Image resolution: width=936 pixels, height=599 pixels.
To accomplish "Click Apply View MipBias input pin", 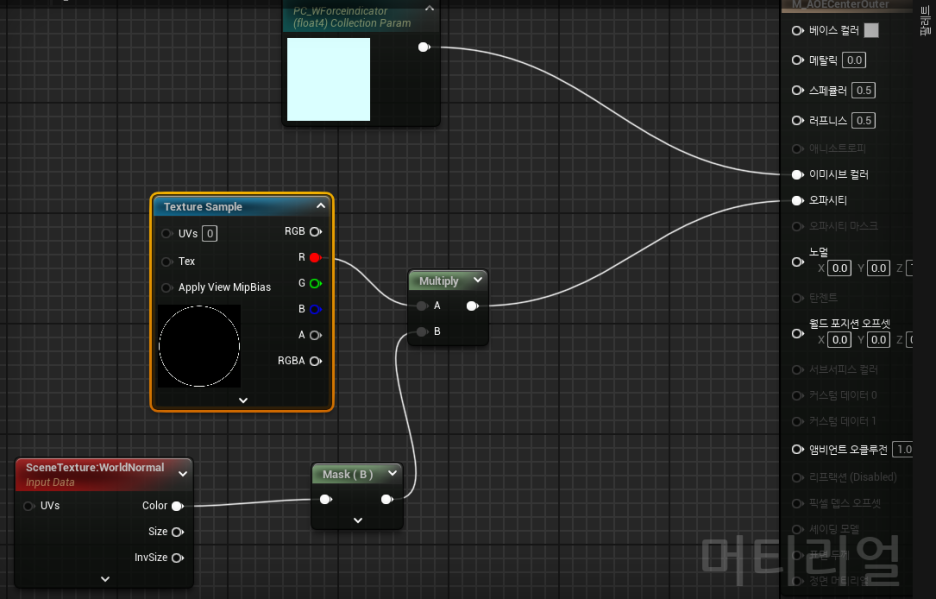I will click(x=167, y=287).
